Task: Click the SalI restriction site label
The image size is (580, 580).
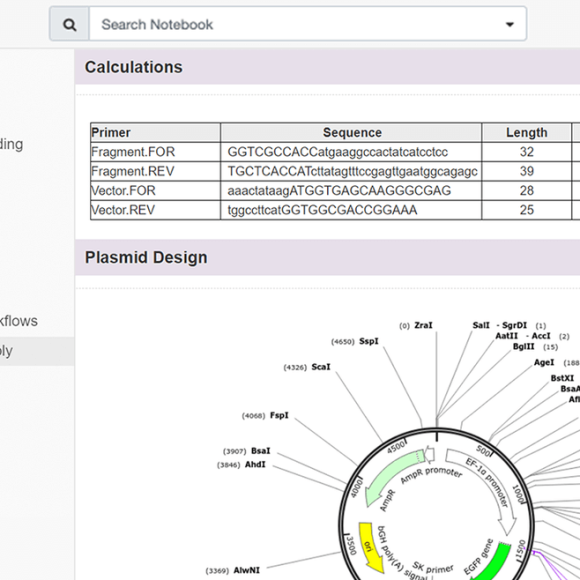Action: (x=481, y=325)
